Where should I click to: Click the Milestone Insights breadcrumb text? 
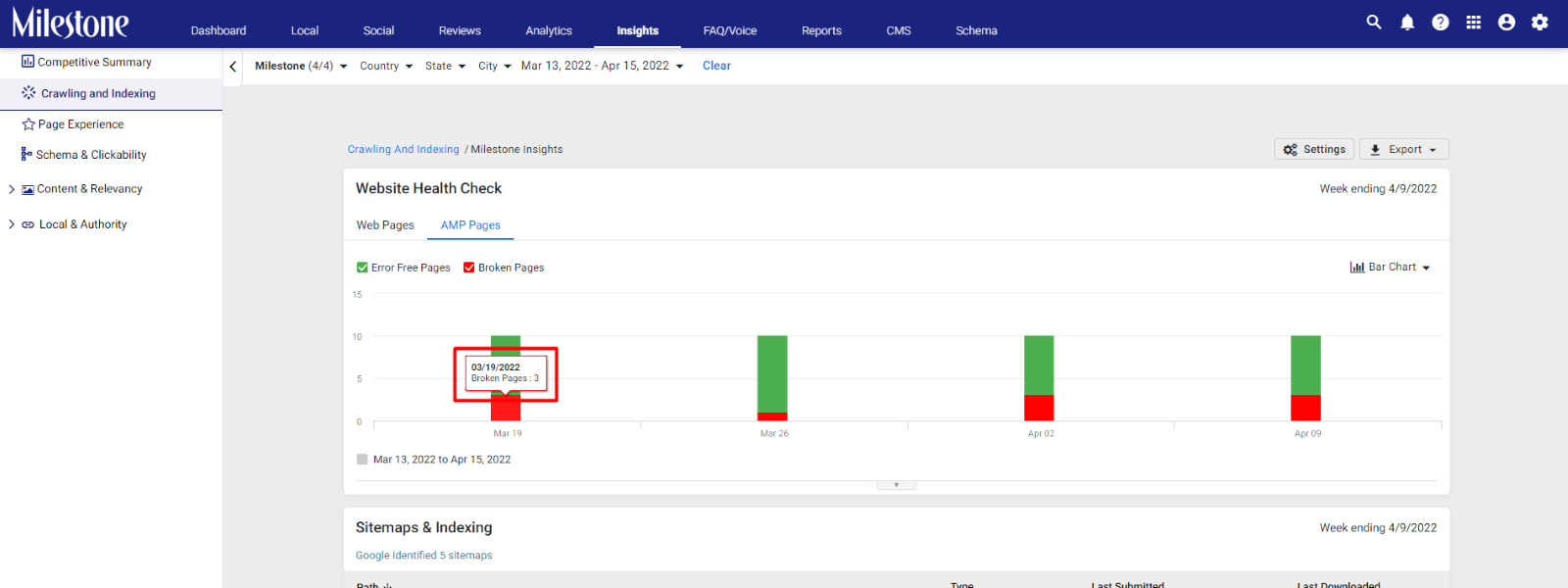tap(516, 149)
